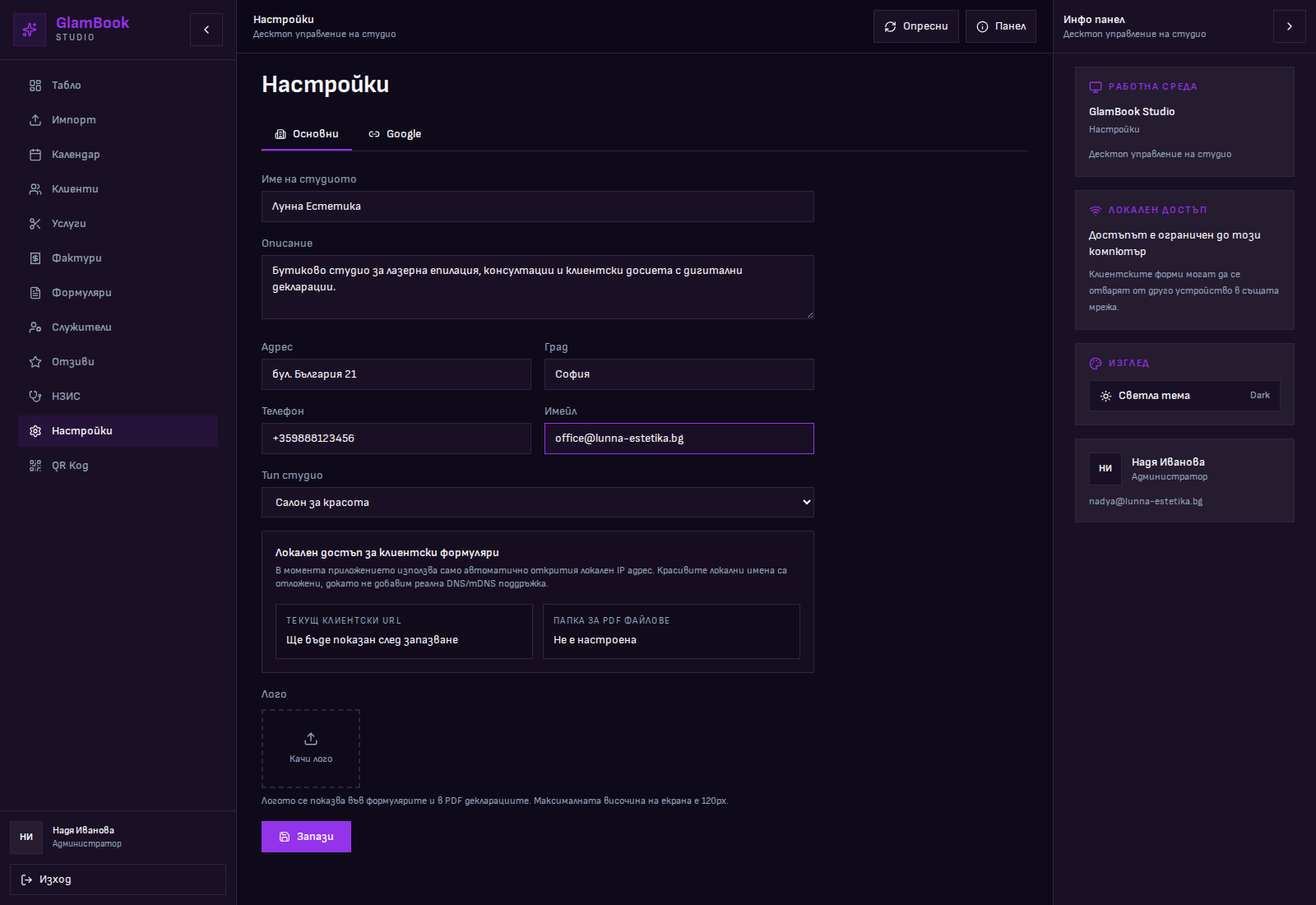Viewport: 1316px width, 905px height.
Task: Open Calendar using the sidebar calendar icon
Action: [35, 155]
